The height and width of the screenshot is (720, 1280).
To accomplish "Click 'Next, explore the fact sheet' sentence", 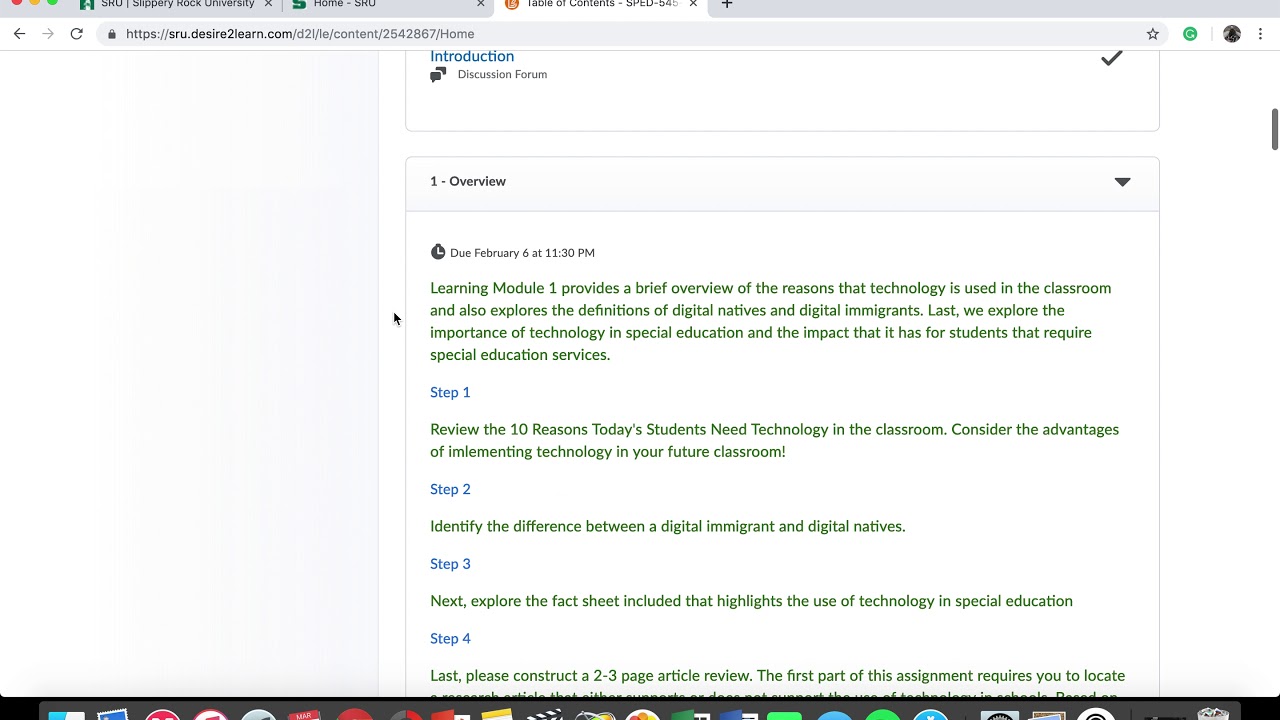I will 751,601.
